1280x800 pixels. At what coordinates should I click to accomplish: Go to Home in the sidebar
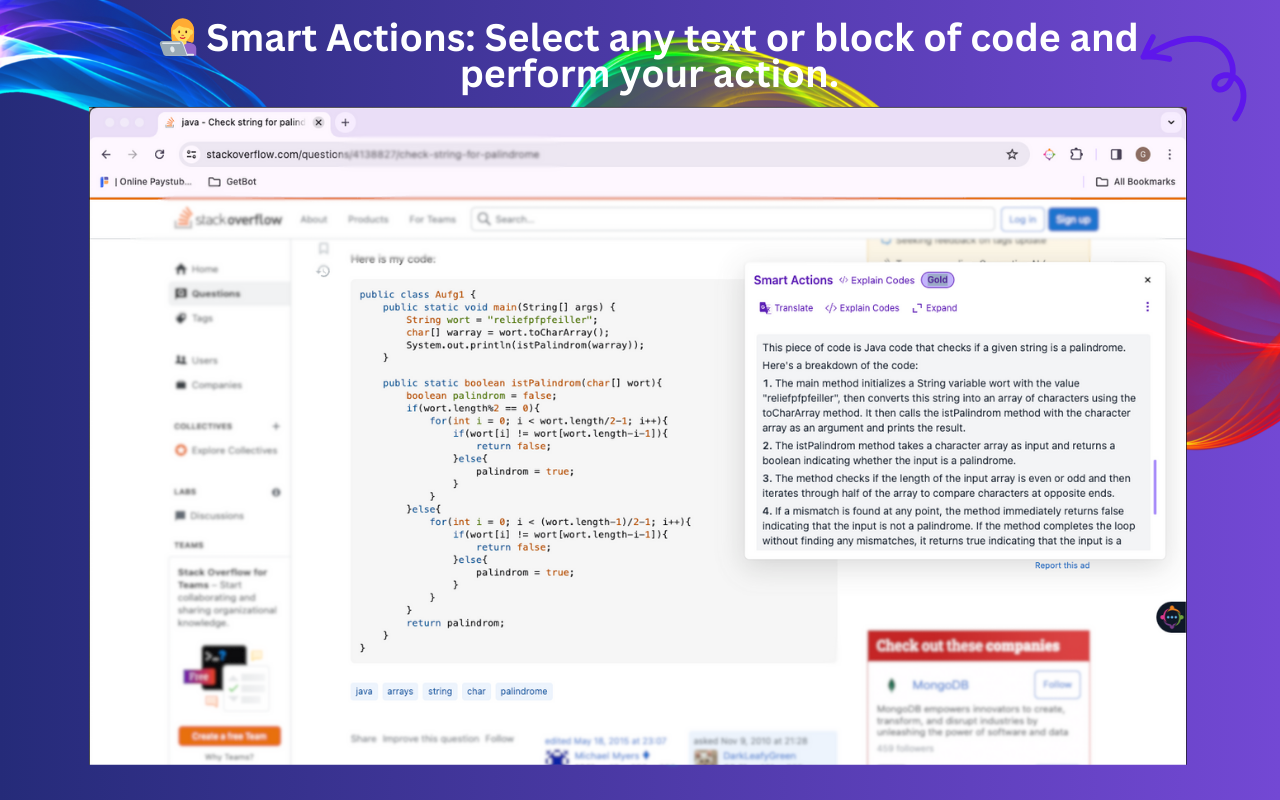[196, 269]
